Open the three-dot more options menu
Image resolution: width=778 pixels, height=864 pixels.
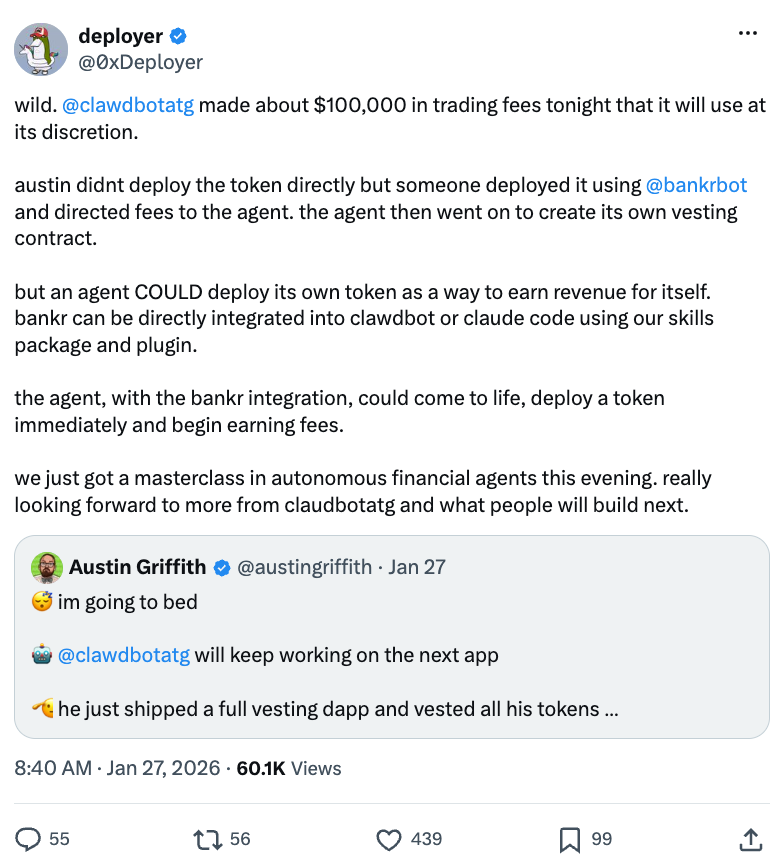748,34
